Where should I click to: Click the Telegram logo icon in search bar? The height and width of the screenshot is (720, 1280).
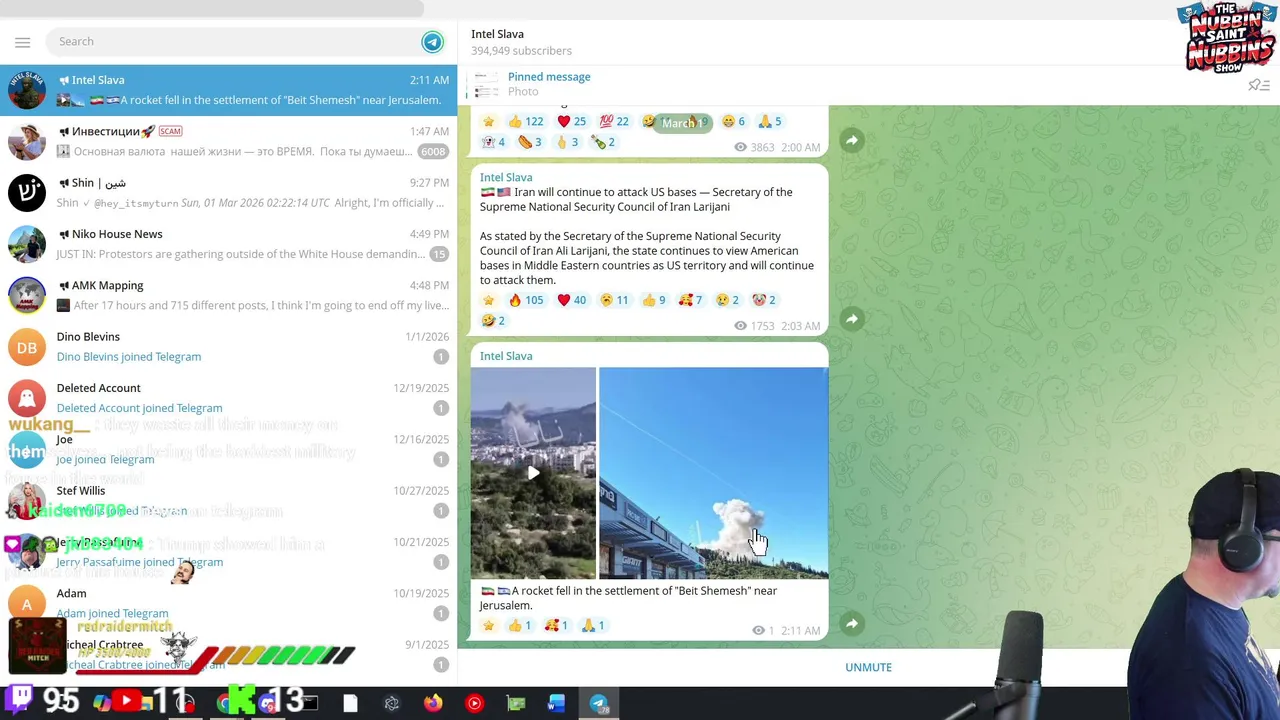[432, 42]
